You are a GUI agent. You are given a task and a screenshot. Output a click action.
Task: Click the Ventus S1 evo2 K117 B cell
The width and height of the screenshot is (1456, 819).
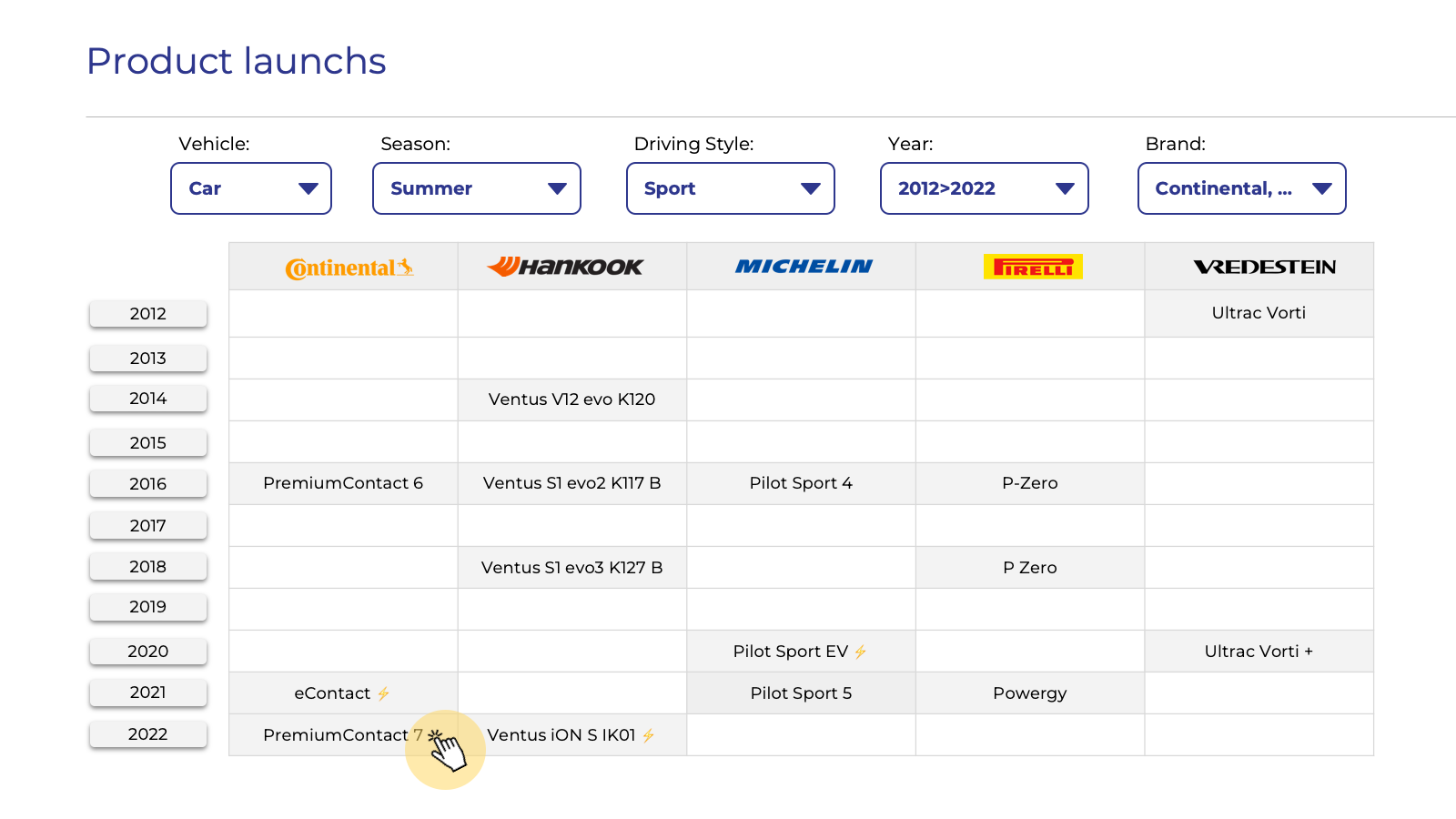(571, 483)
